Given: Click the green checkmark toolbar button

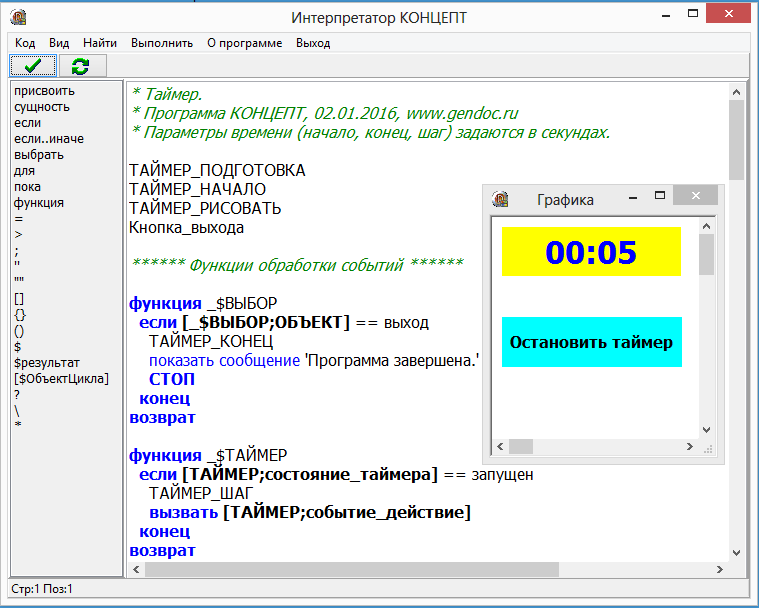Looking at the screenshot, I should [x=33, y=66].
